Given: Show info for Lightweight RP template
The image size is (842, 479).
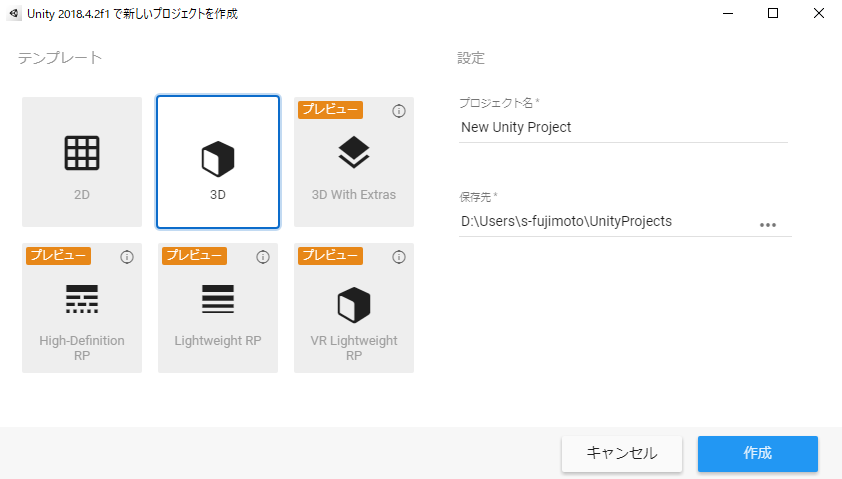Looking at the screenshot, I should 263,257.
